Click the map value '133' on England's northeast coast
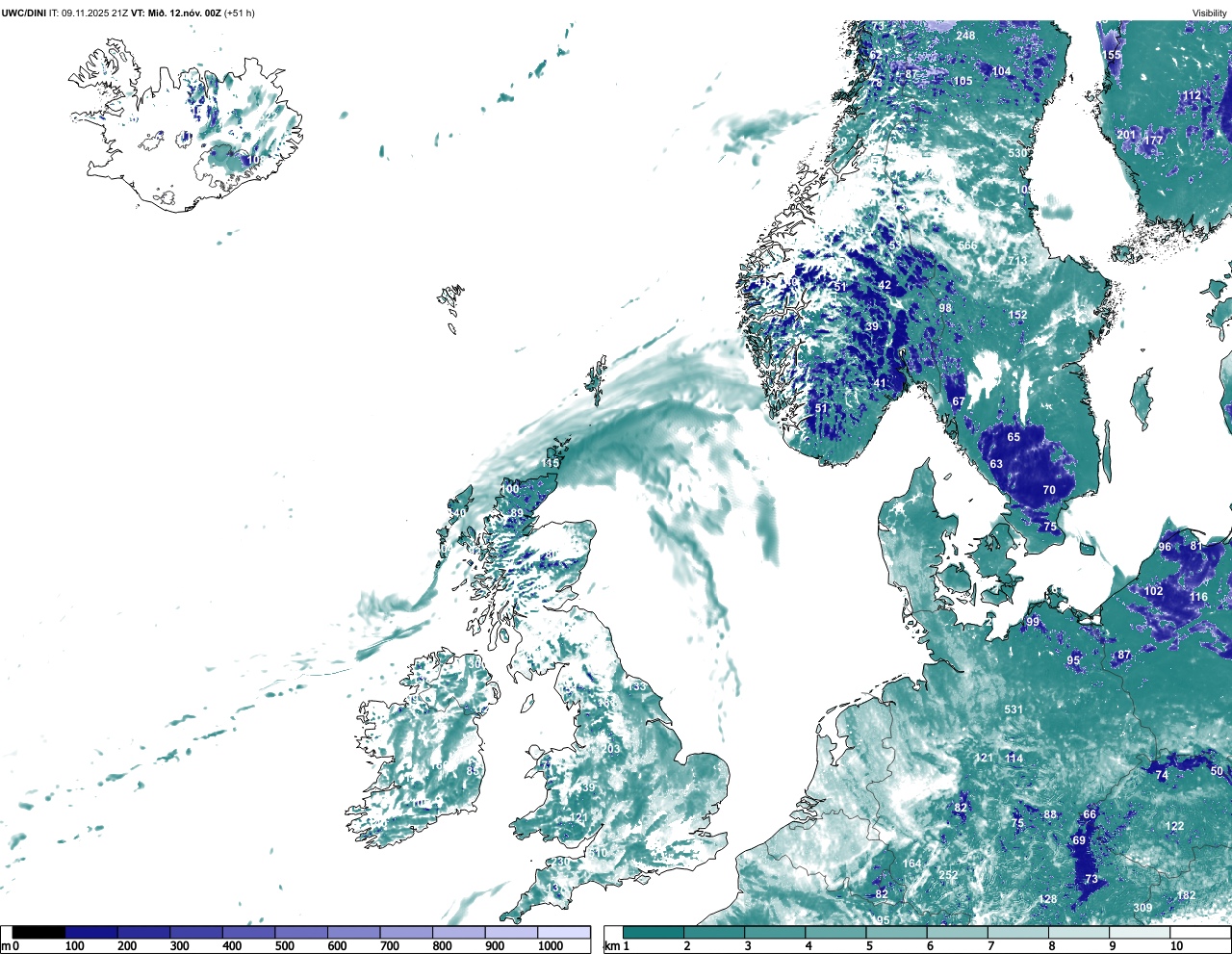 point(637,686)
